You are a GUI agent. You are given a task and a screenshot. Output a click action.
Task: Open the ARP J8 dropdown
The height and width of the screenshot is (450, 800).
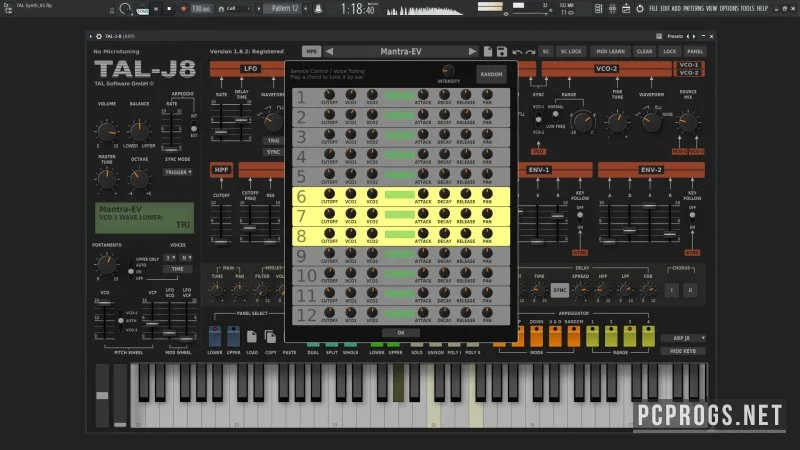pos(683,338)
